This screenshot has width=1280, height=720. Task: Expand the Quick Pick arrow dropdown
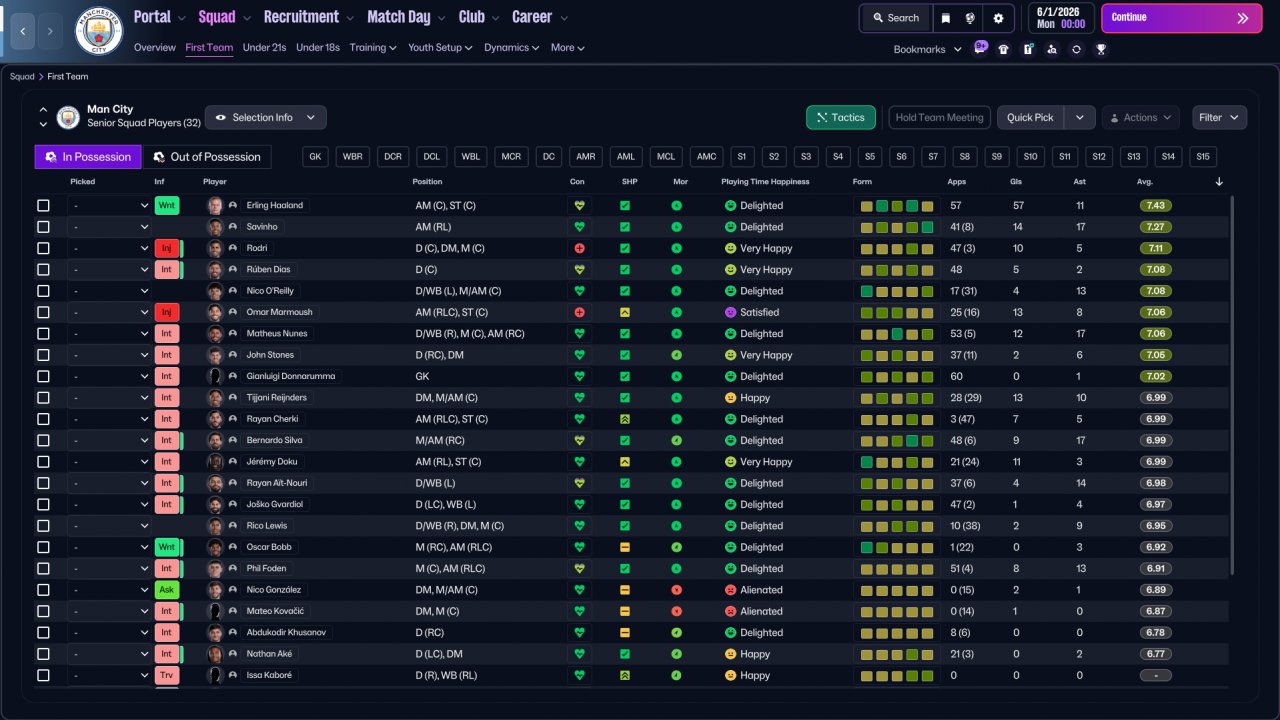click(x=1080, y=117)
